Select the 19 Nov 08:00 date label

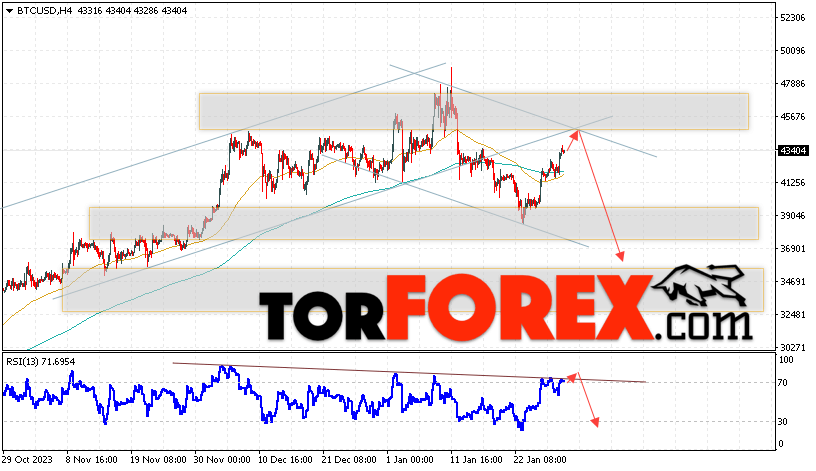158,460
